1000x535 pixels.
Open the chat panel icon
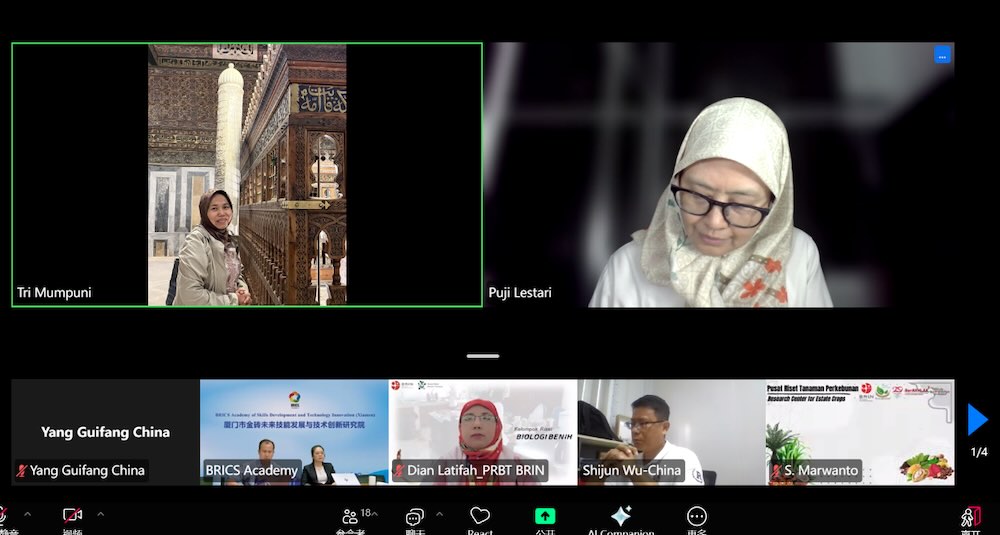[415, 516]
